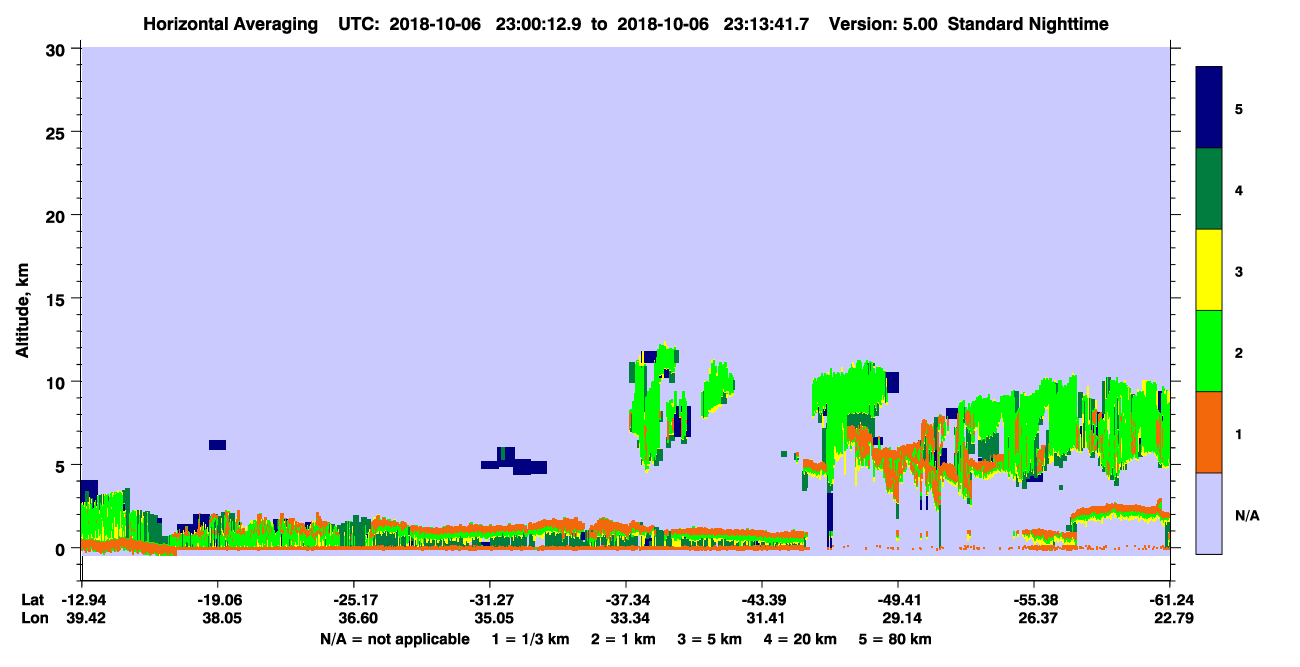Screen dimensions: 1300x667
Task: Click the y-axis tick label 25
Action: coord(58,132)
